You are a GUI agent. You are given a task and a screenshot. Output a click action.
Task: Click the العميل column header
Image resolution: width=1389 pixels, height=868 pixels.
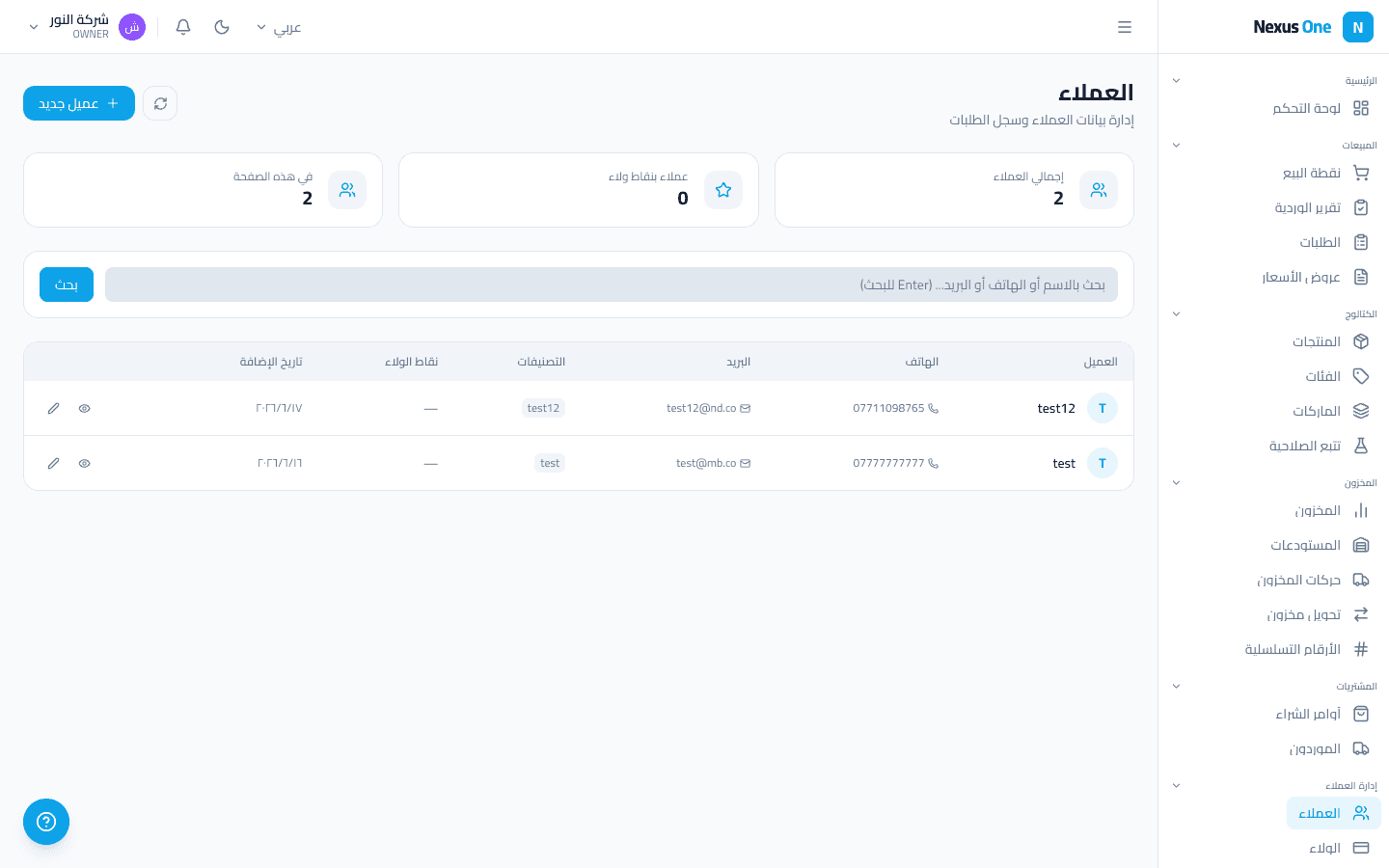tap(1101, 362)
